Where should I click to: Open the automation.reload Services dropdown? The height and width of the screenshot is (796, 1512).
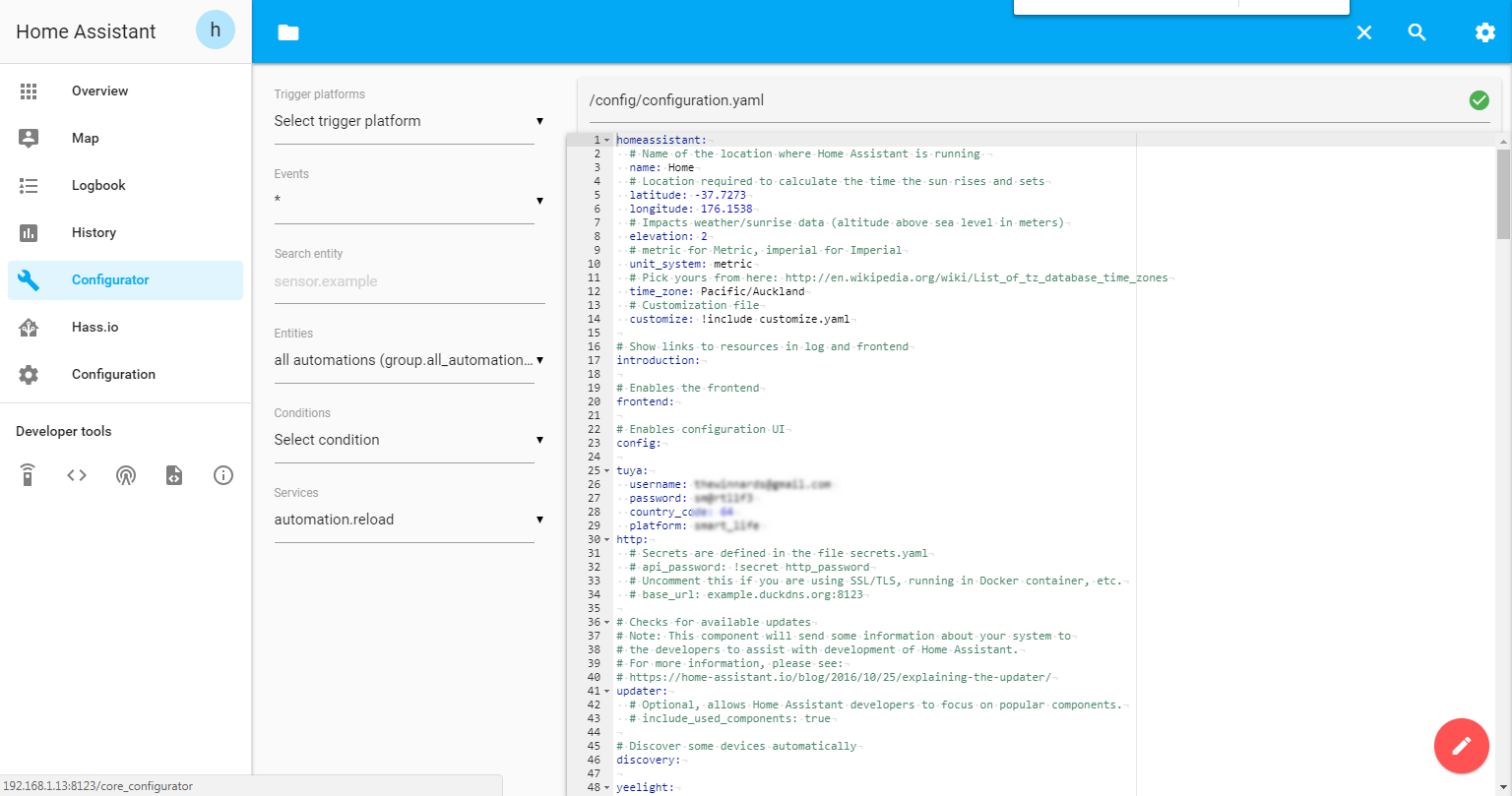click(x=405, y=520)
